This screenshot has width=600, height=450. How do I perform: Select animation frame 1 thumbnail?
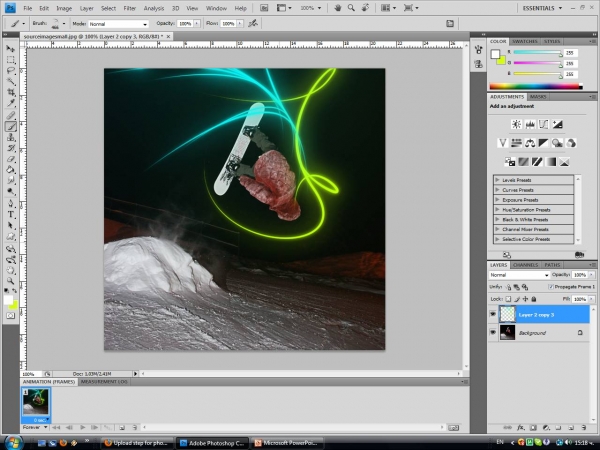pyautogui.click(x=36, y=402)
